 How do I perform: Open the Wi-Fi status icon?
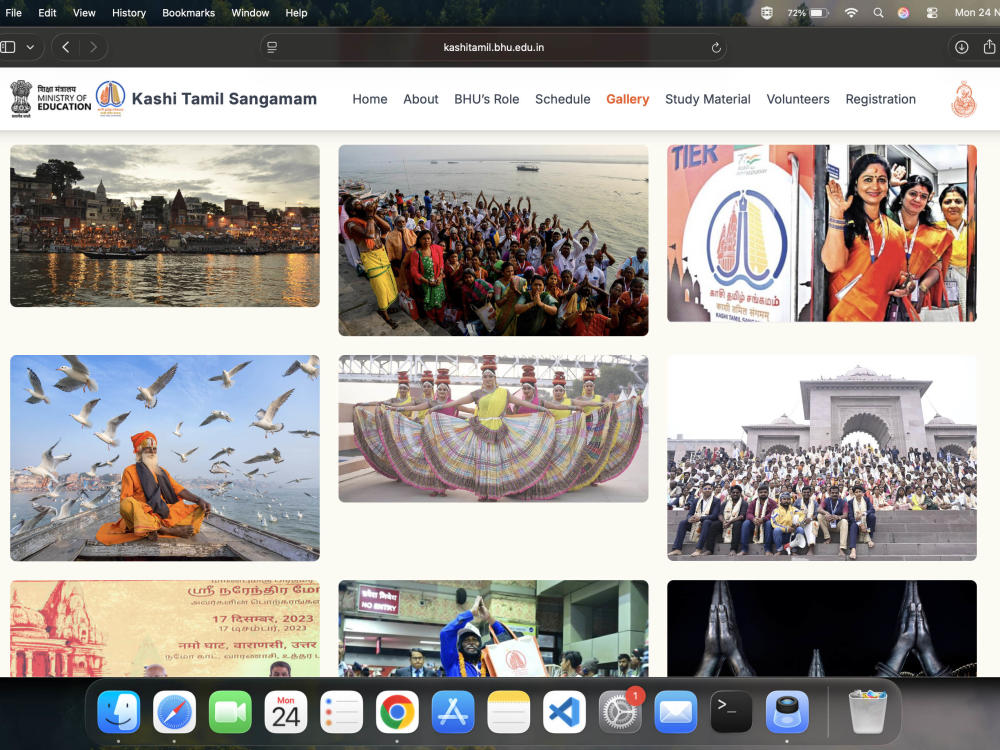pos(851,13)
